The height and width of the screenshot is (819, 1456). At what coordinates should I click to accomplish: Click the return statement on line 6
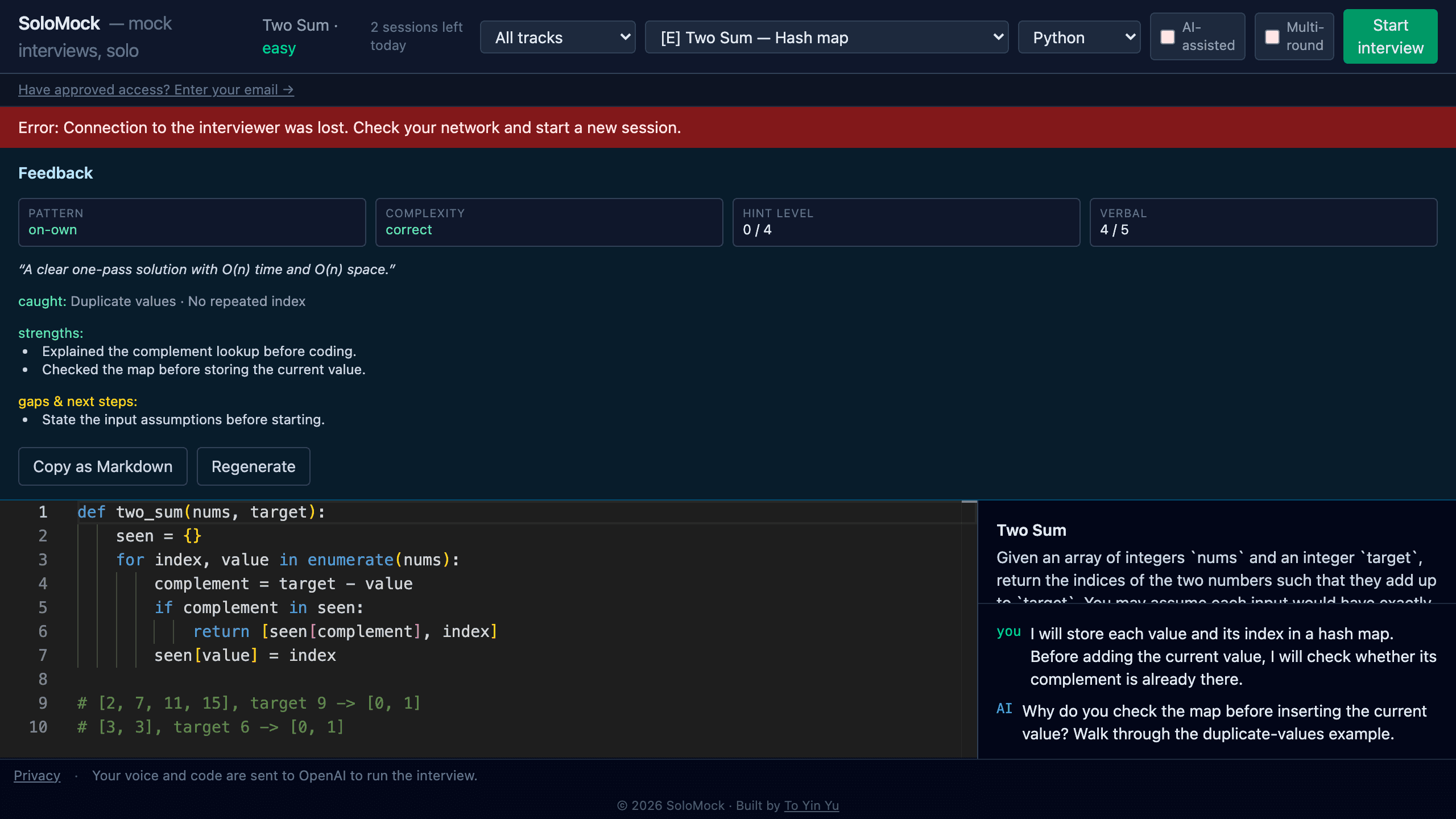tap(345, 631)
